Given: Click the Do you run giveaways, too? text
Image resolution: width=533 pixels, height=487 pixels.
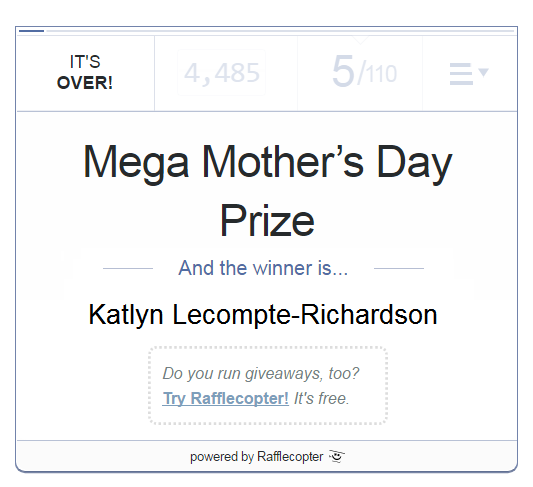Looking at the screenshot, I should point(261,373).
